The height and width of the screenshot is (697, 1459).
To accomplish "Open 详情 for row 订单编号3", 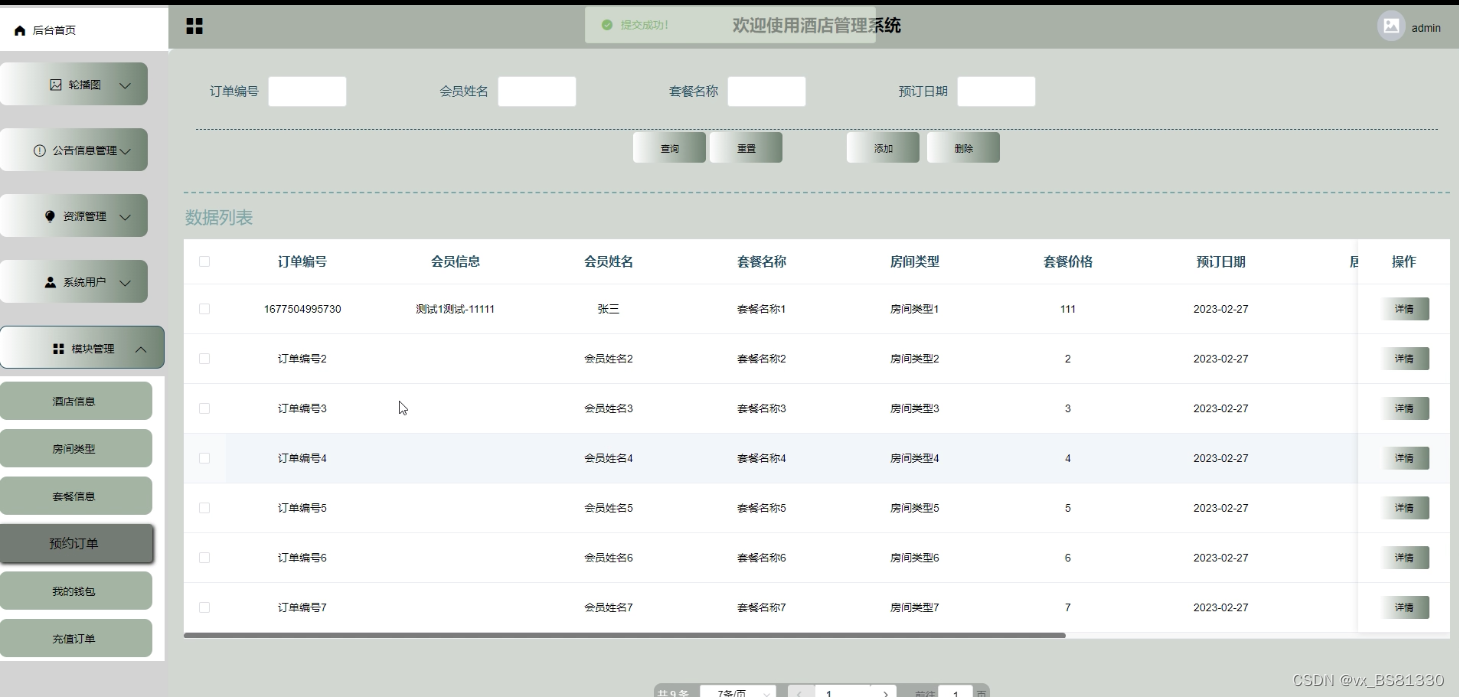I will click(1405, 408).
